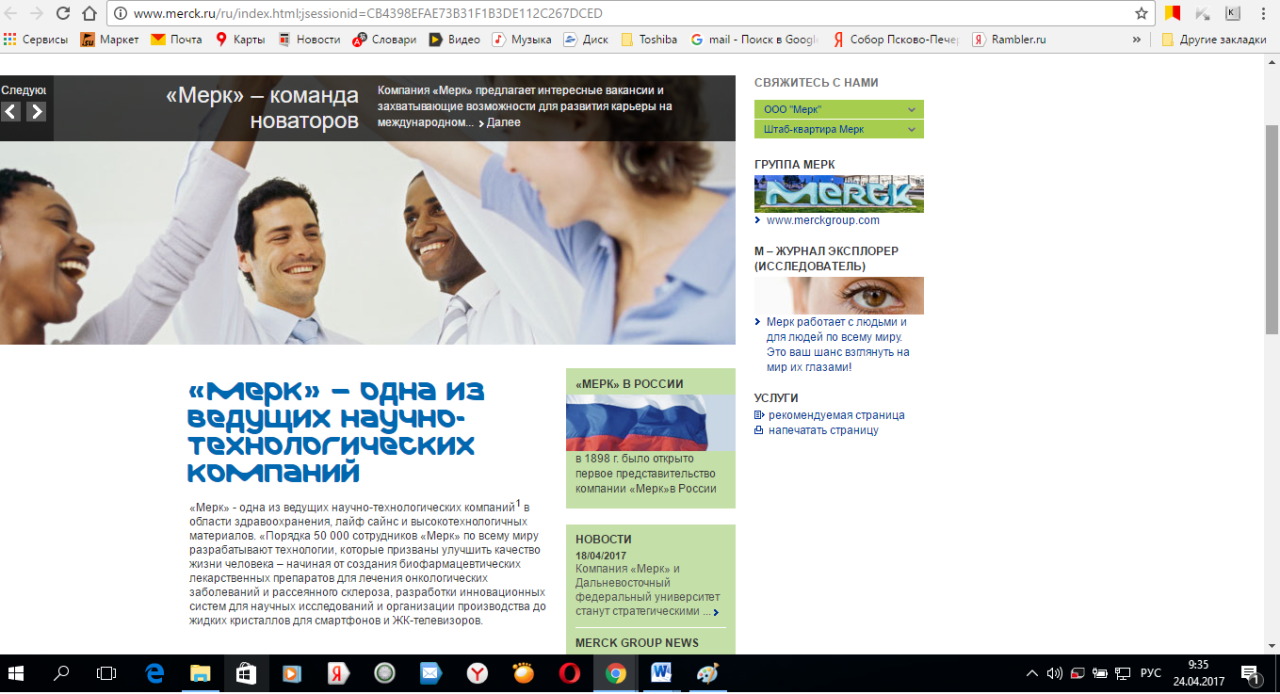Open the taskbar clock and calendar

point(1198,673)
